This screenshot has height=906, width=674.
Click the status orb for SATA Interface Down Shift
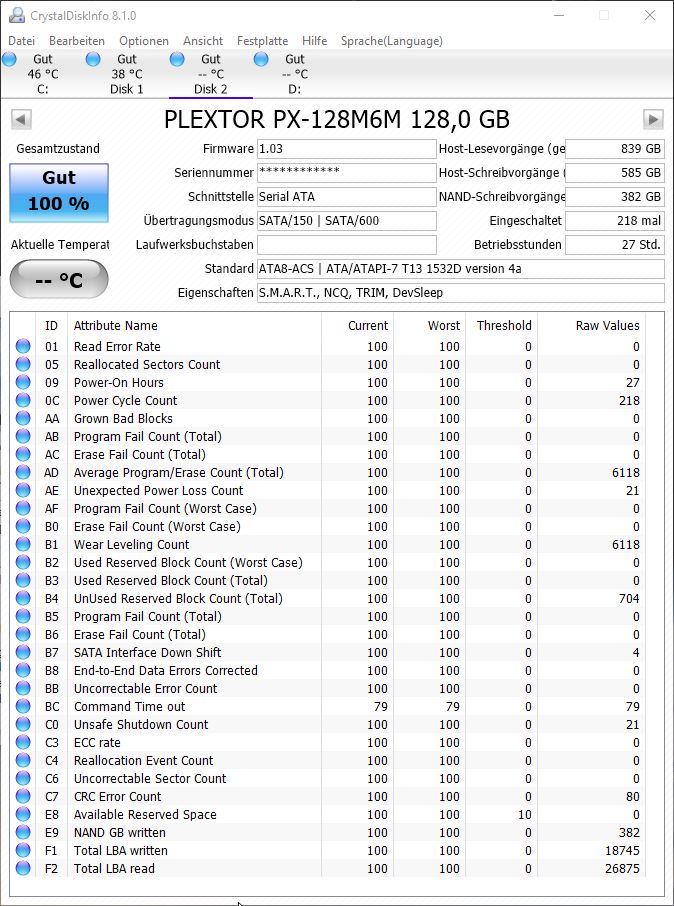(23, 652)
